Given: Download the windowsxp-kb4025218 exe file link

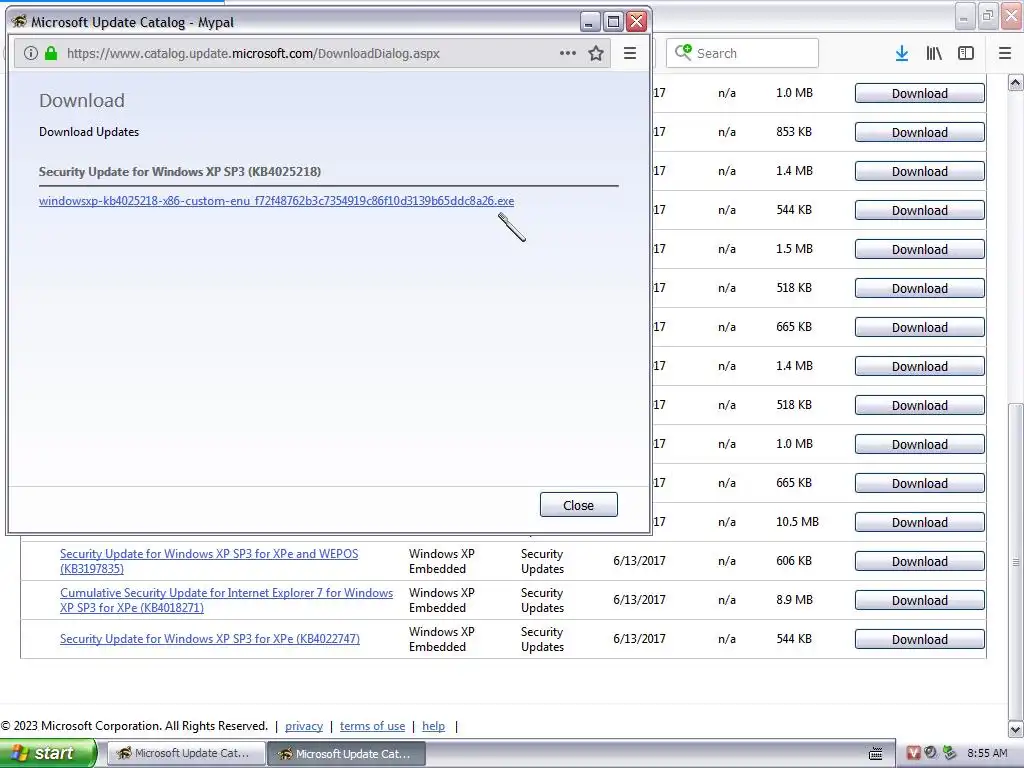Looking at the screenshot, I should 276,200.
